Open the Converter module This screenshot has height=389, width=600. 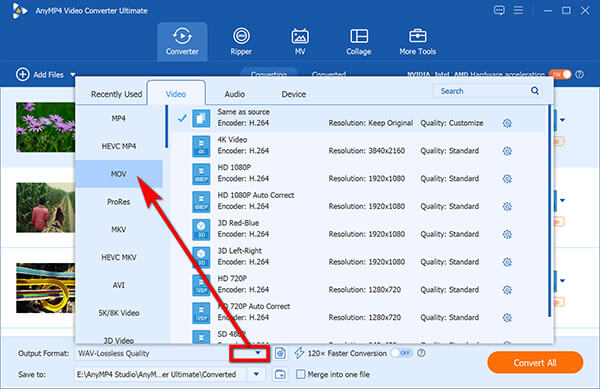[x=182, y=41]
